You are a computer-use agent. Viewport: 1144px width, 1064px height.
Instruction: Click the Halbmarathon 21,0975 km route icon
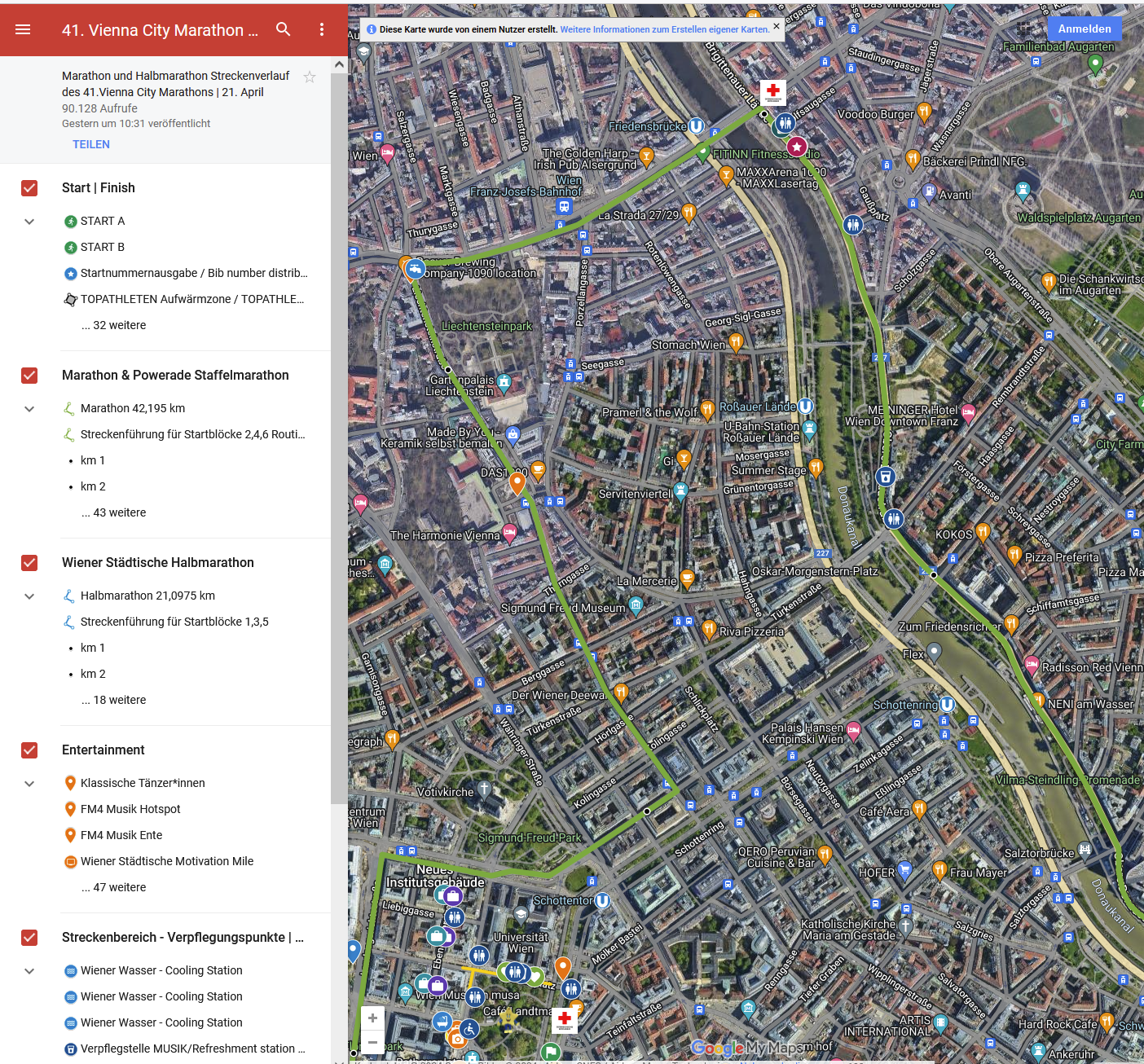(x=69, y=596)
